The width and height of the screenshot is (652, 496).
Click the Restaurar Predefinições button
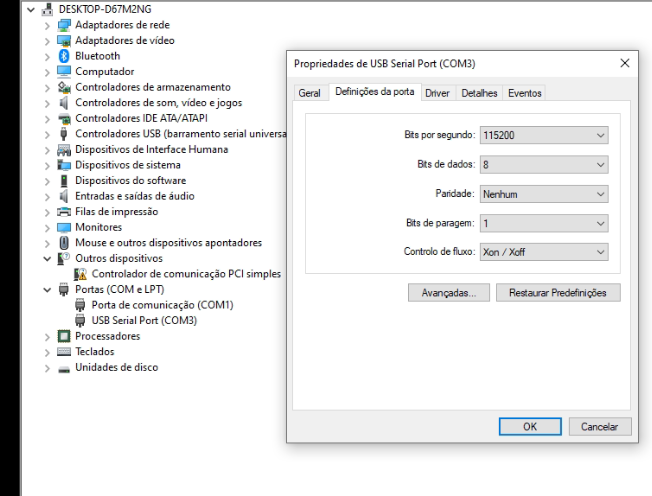point(564,293)
